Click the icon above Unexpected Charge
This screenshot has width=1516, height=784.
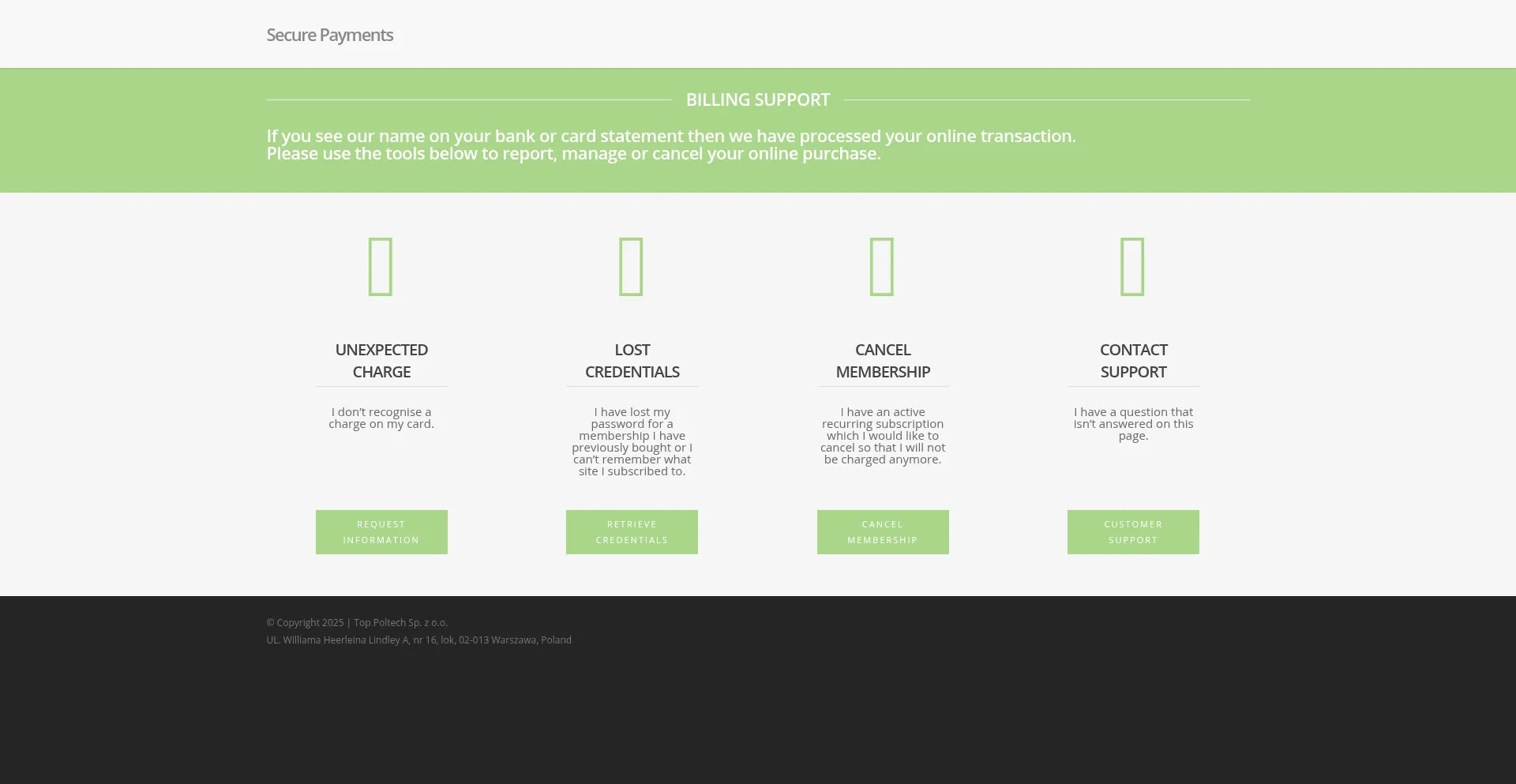(381, 266)
